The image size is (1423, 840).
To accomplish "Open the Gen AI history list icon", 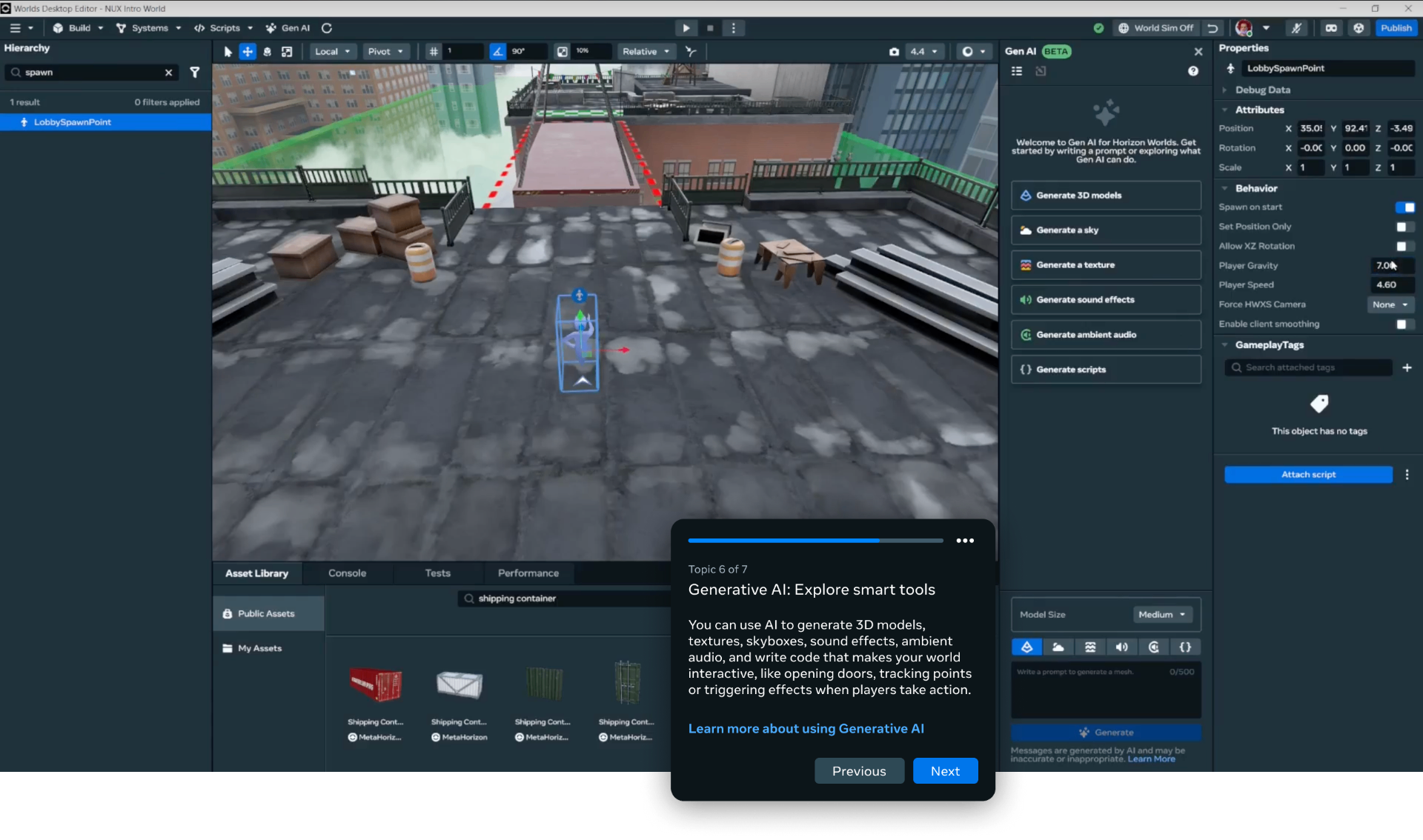I will (x=1017, y=71).
